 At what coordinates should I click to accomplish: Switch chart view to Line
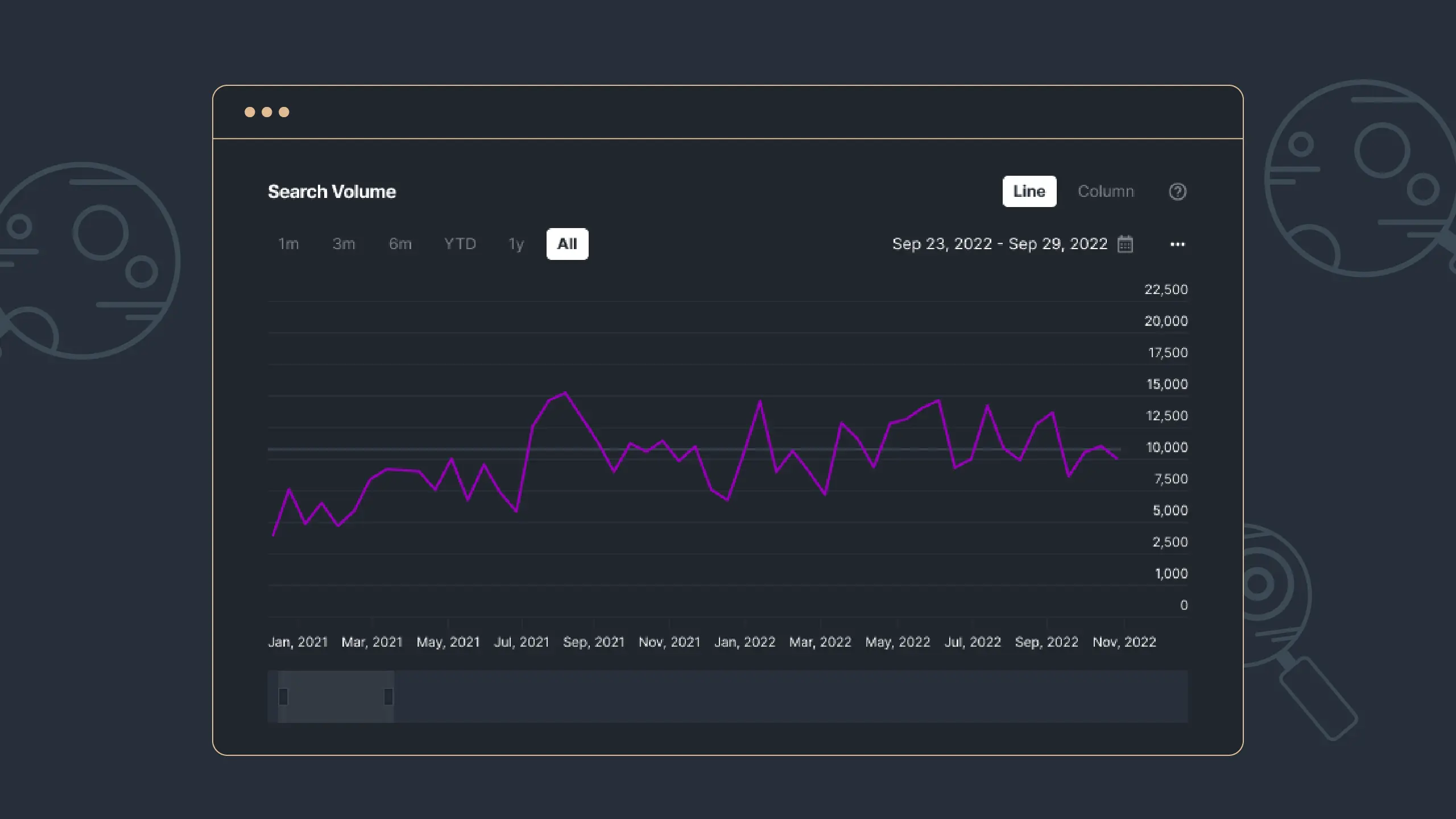click(x=1029, y=192)
